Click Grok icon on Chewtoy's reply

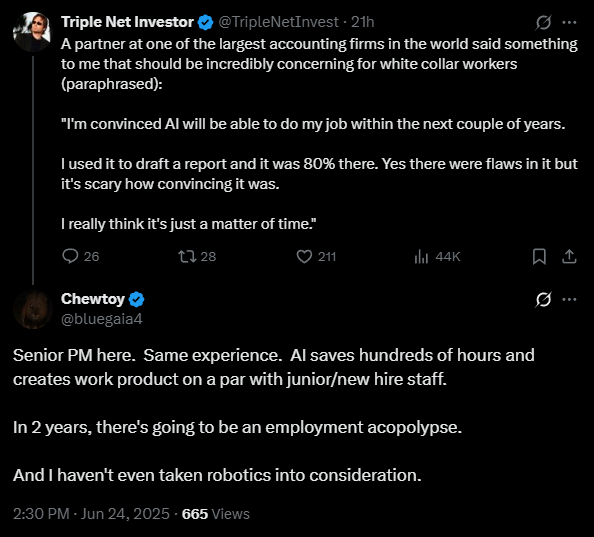pyautogui.click(x=543, y=300)
